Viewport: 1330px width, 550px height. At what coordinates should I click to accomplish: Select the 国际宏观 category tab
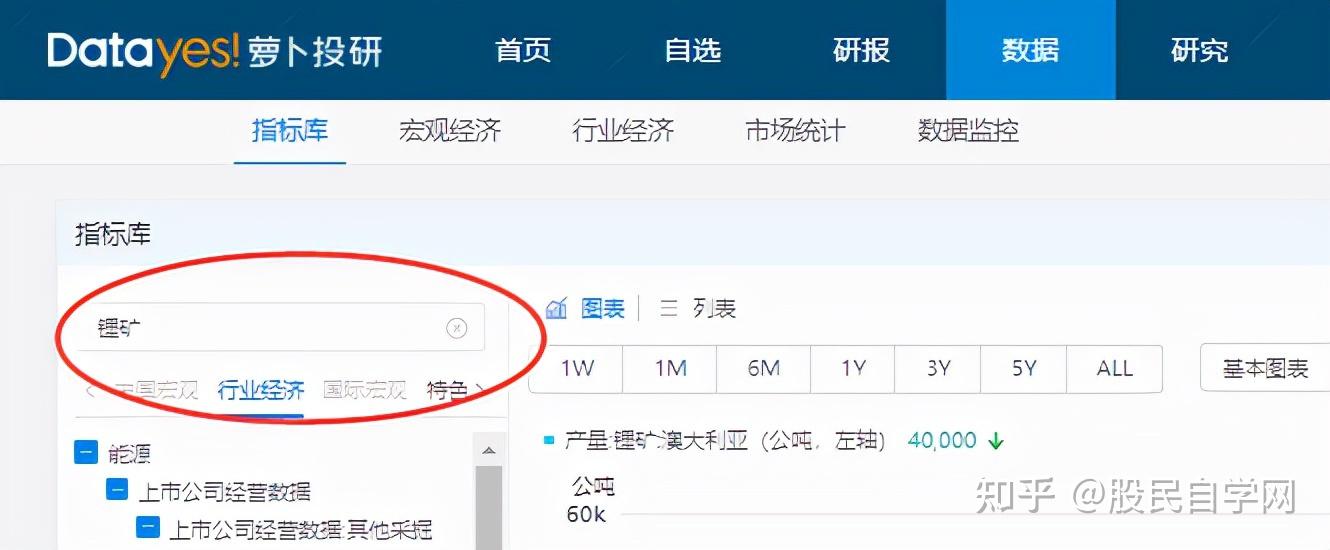point(365,390)
